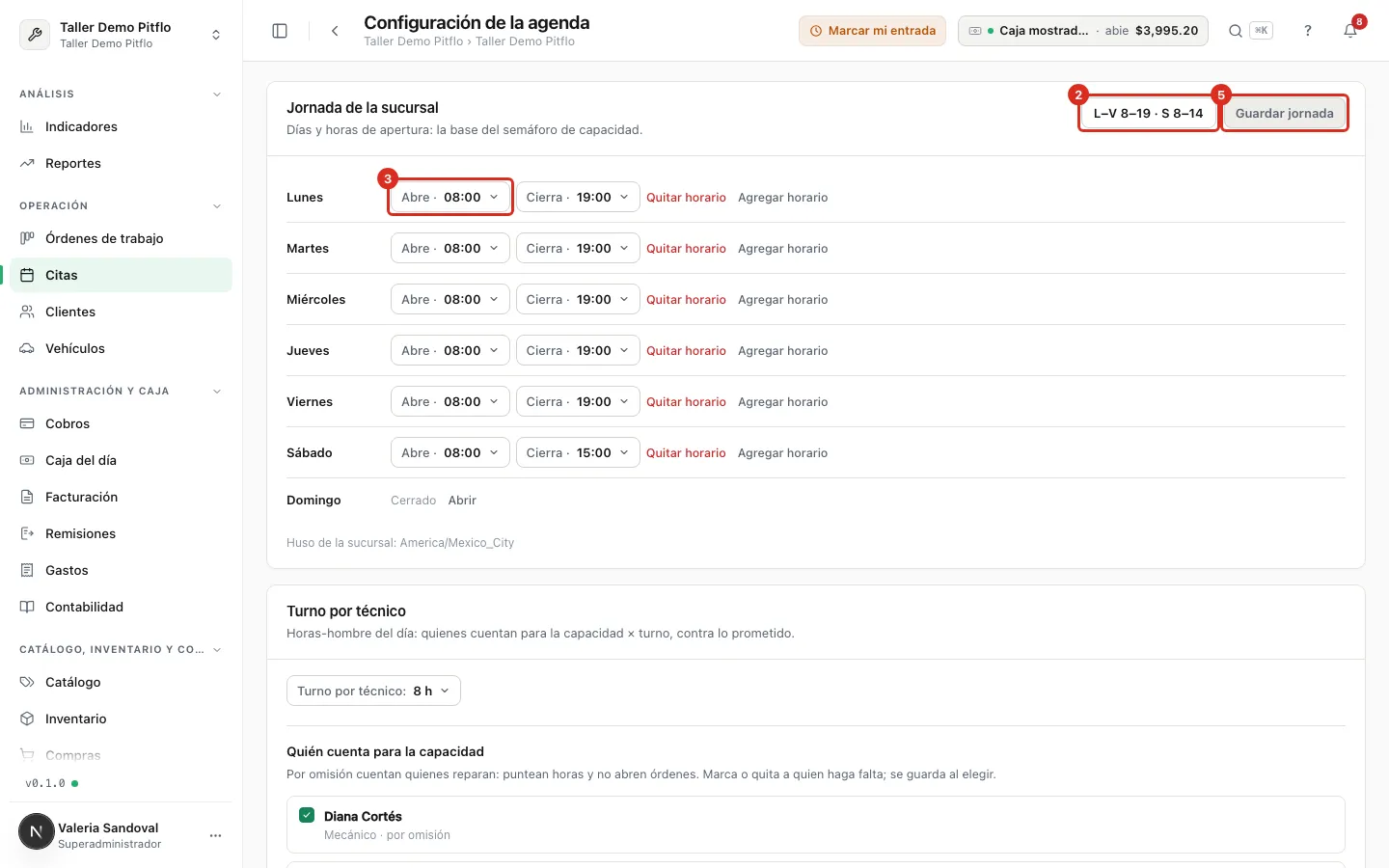Click the v0.1.0 version label

[x=45, y=783]
